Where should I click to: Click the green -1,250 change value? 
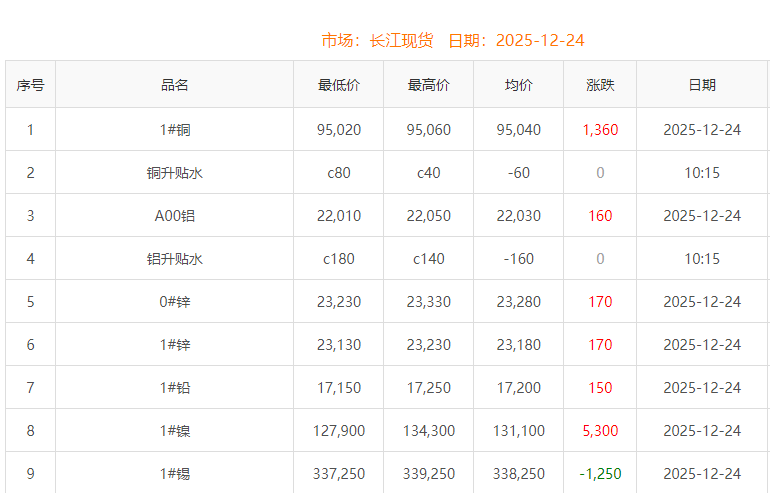coord(600,474)
